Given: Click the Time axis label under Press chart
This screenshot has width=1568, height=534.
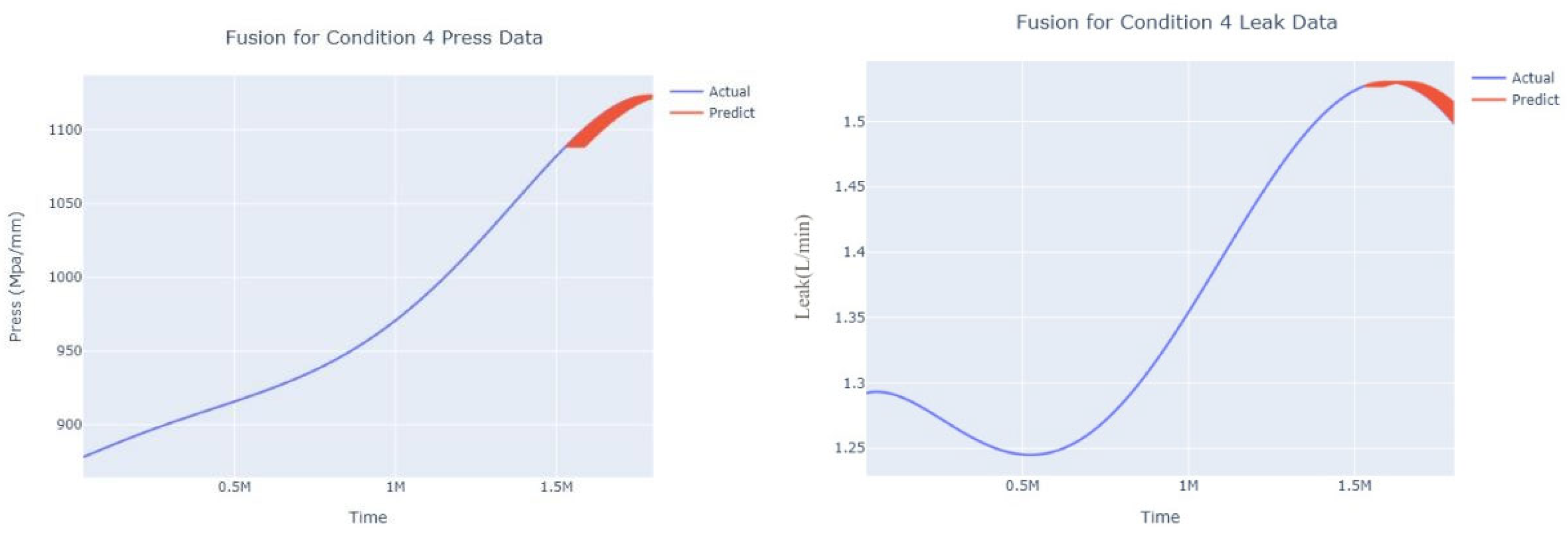Looking at the screenshot, I should pos(367,517).
